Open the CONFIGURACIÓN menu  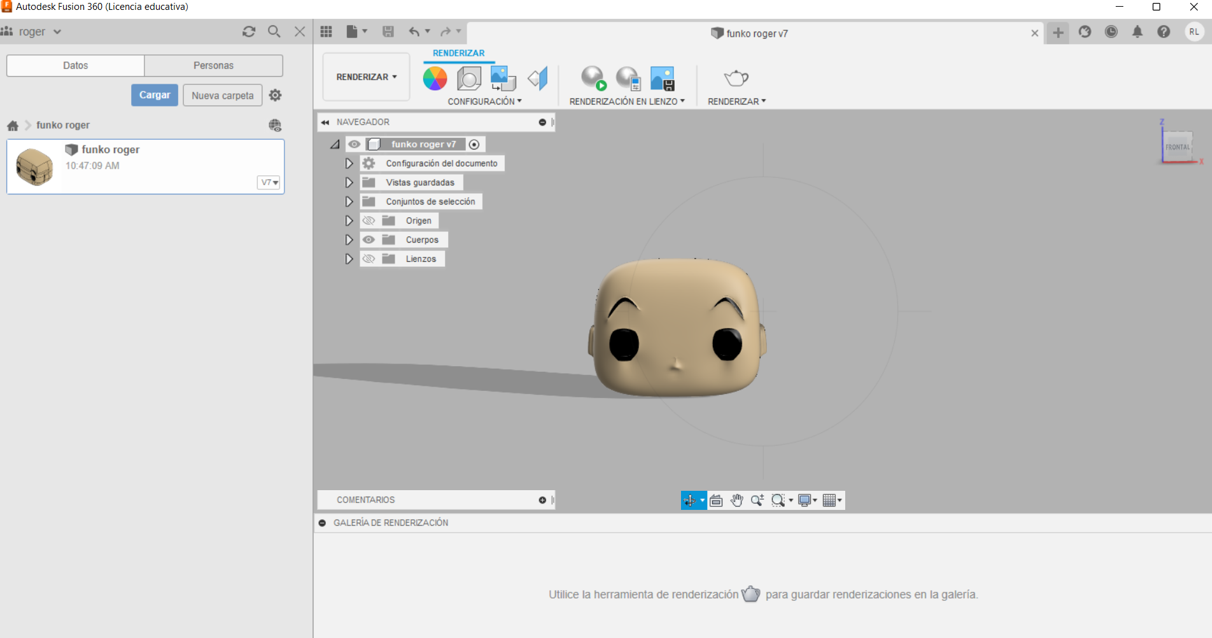click(x=484, y=101)
